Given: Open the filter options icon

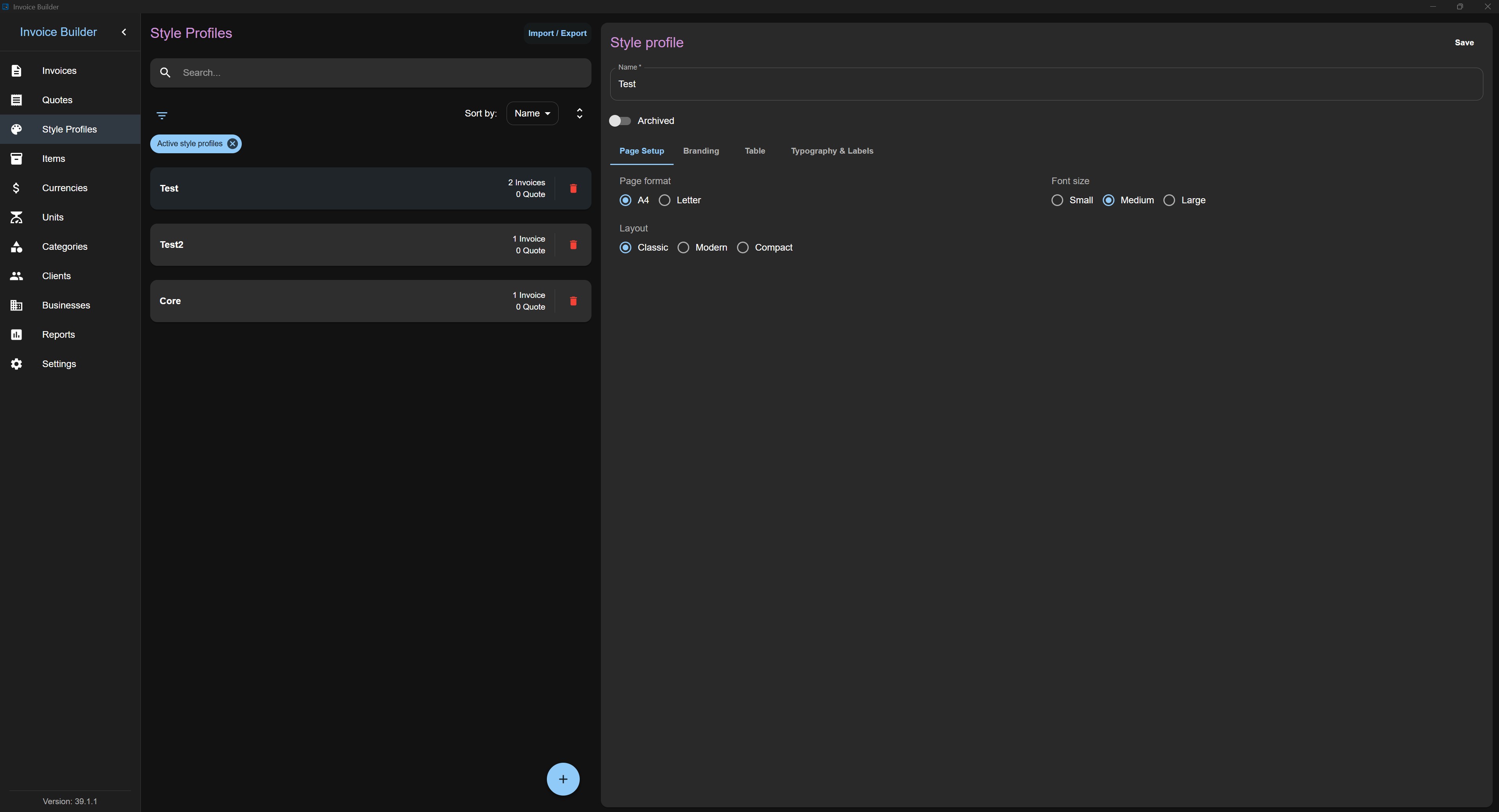Looking at the screenshot, I should coord(162,116).
